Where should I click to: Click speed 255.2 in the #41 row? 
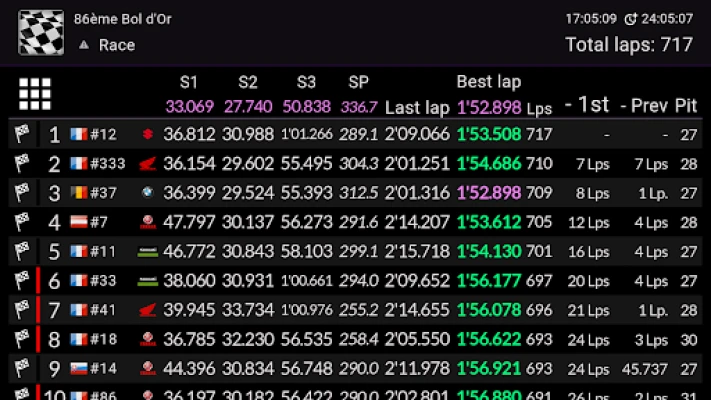point(358,310)
